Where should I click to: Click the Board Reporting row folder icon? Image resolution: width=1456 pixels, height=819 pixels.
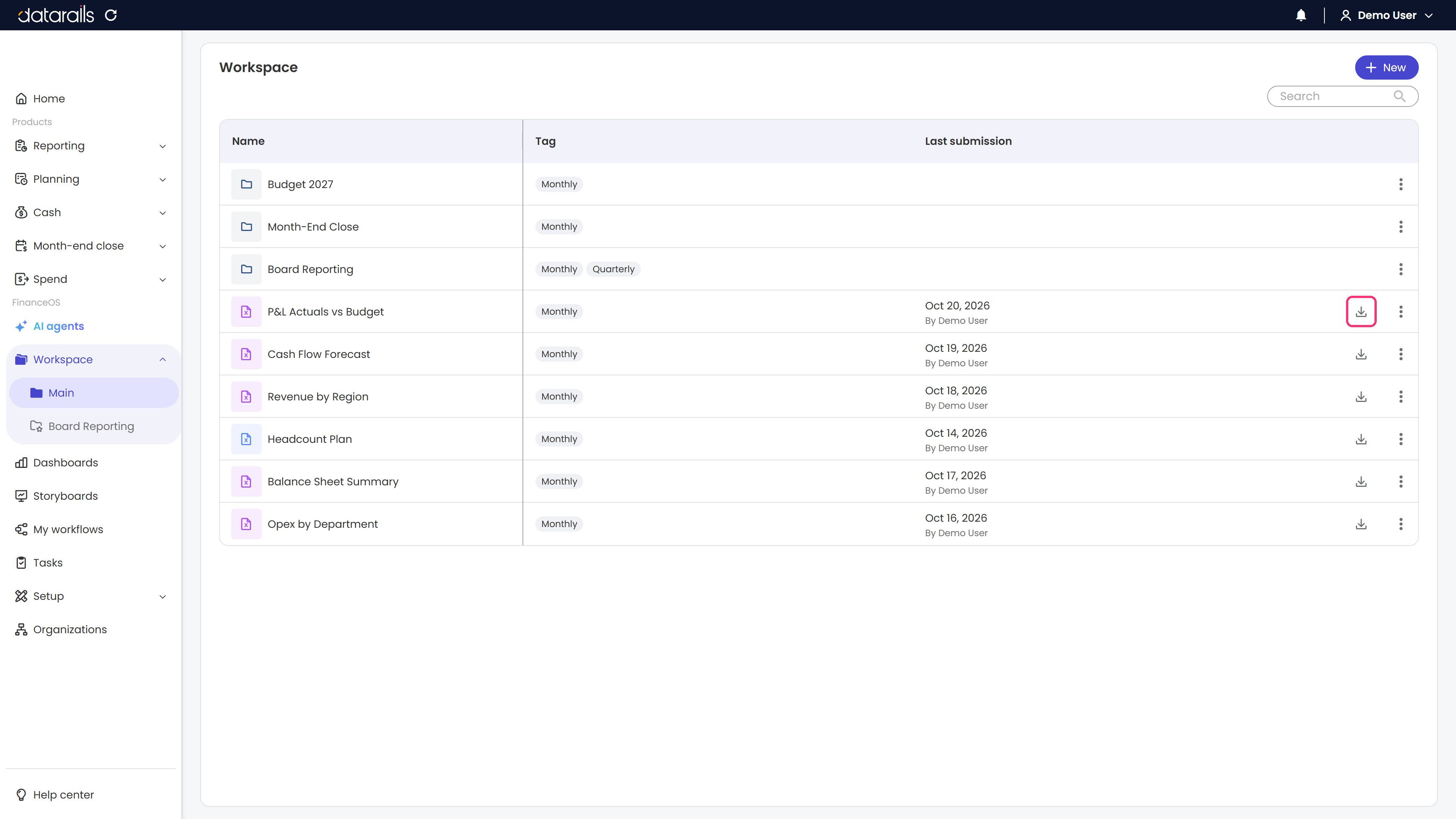click(246, 269)
